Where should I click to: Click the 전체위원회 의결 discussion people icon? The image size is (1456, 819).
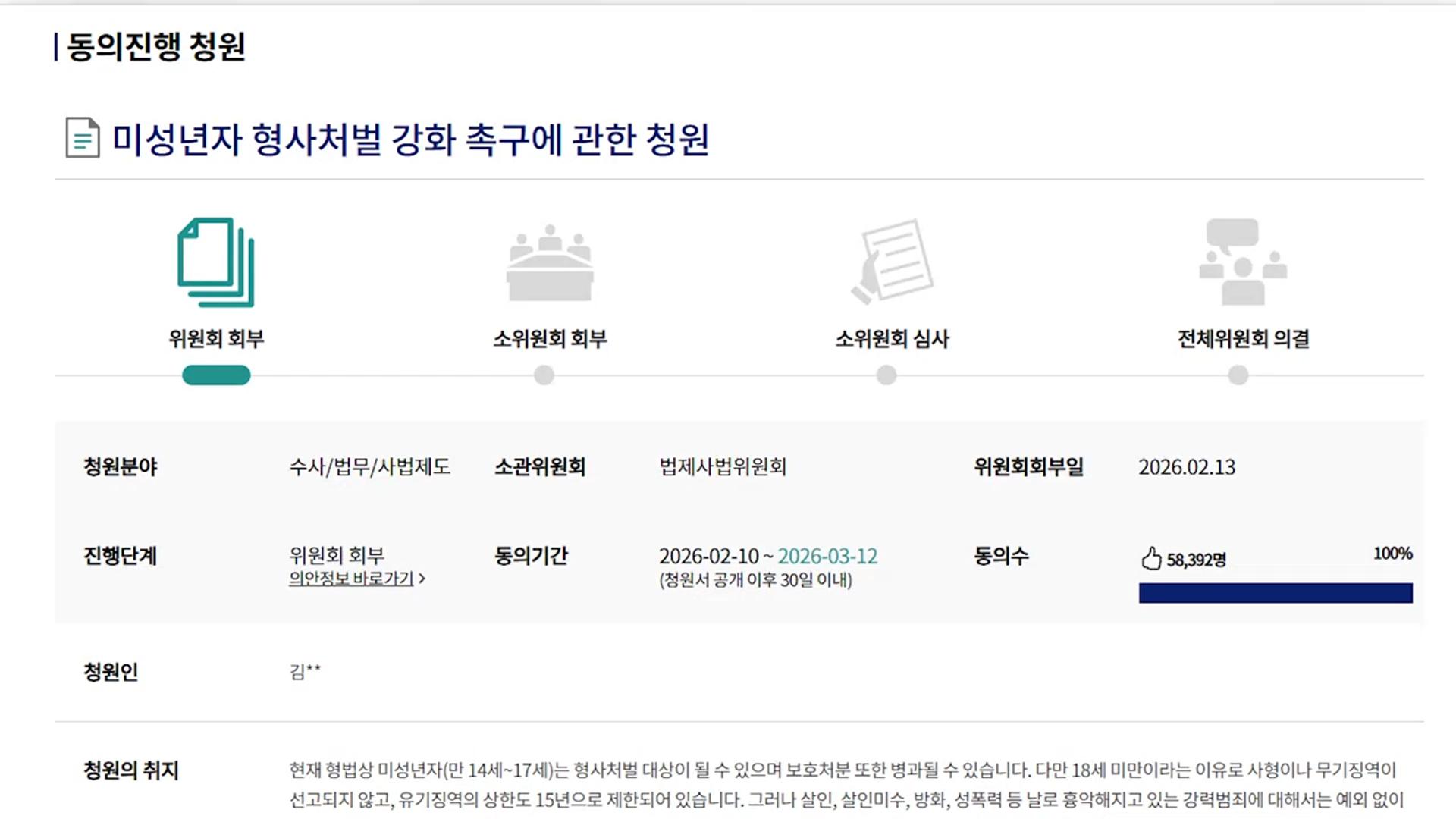click(1243, 262)
